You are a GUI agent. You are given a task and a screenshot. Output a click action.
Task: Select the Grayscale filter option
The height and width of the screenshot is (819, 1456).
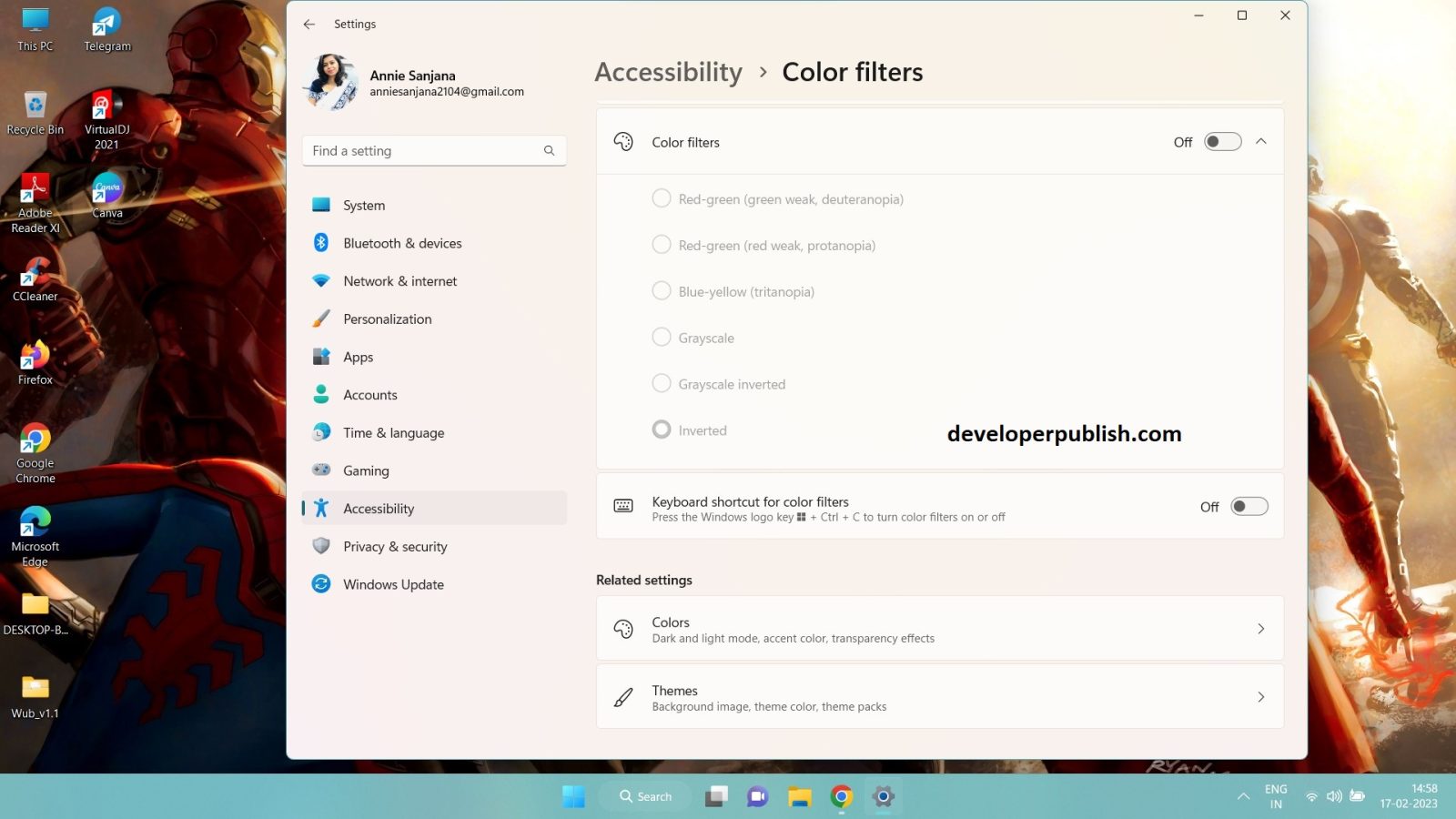(662, 337)
